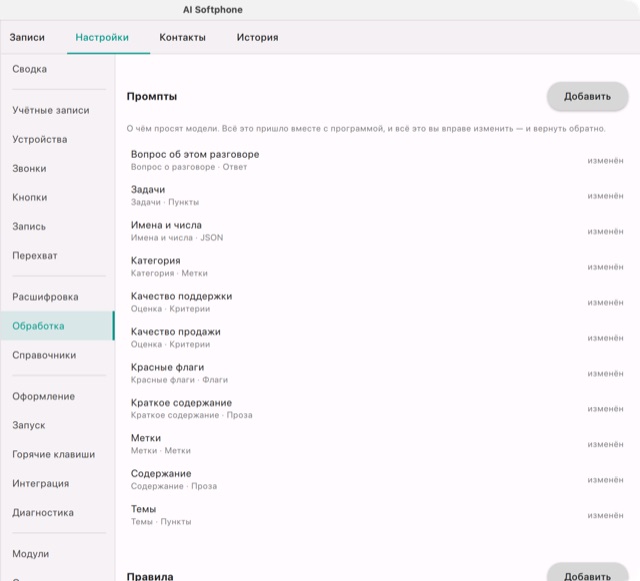The height and width of the screenshot is (581, 640).
Task: Open the Содержание prompt
Action: click(x=377, y=480)
